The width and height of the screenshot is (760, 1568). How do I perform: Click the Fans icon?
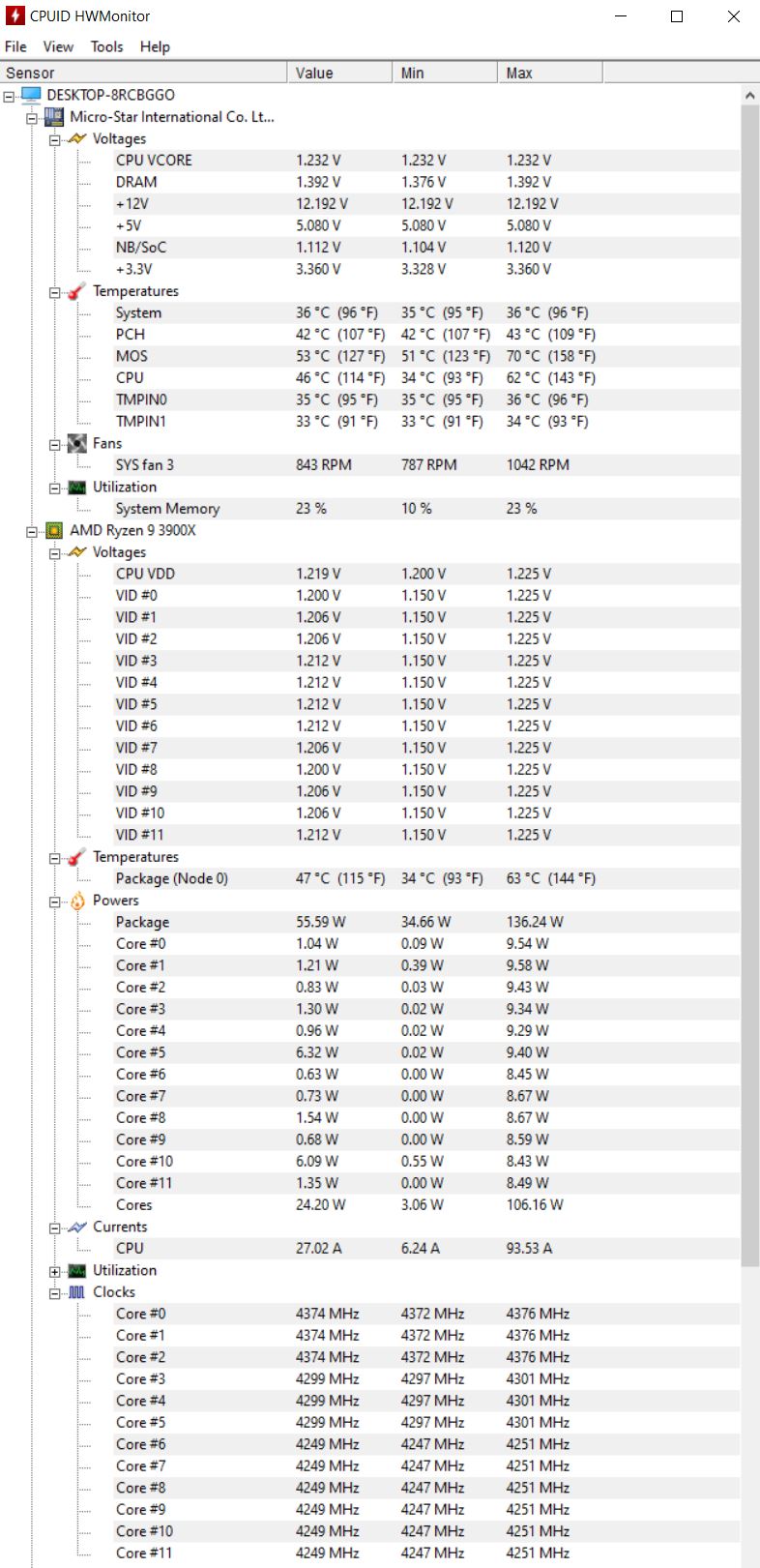77,443
